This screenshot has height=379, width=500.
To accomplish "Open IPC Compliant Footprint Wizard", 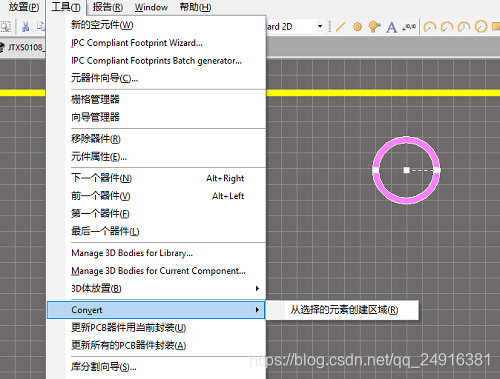I will tap(156, 43).
